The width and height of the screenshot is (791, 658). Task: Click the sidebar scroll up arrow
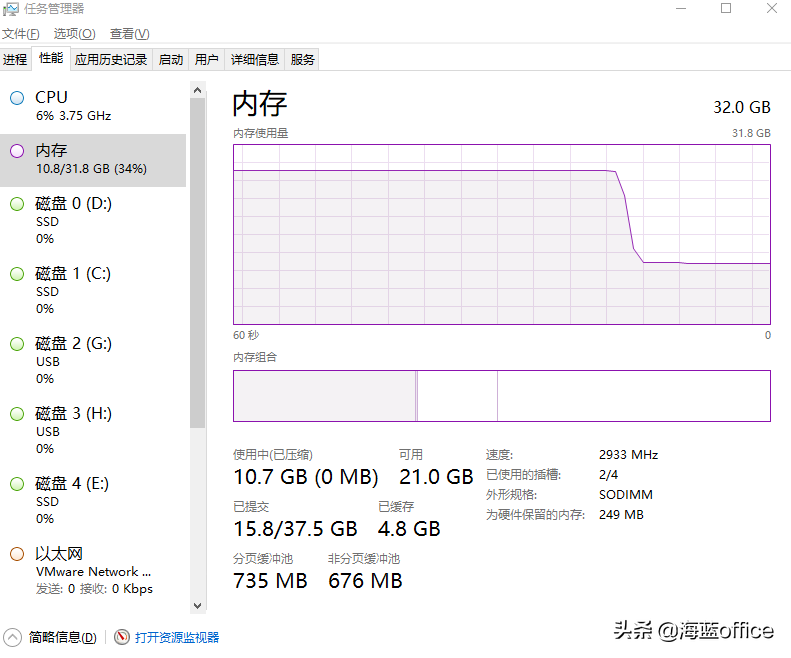[x=198, y=90]
